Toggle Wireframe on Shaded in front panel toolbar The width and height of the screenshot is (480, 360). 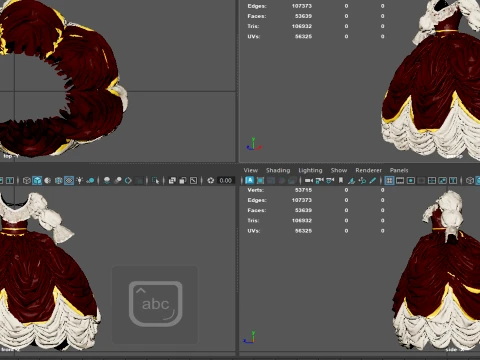[58, 181]
